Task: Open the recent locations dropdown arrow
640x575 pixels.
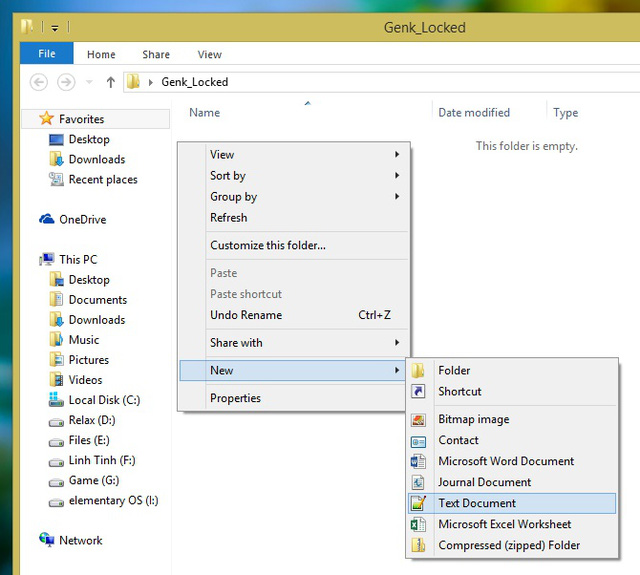Action: coord(89,82)
